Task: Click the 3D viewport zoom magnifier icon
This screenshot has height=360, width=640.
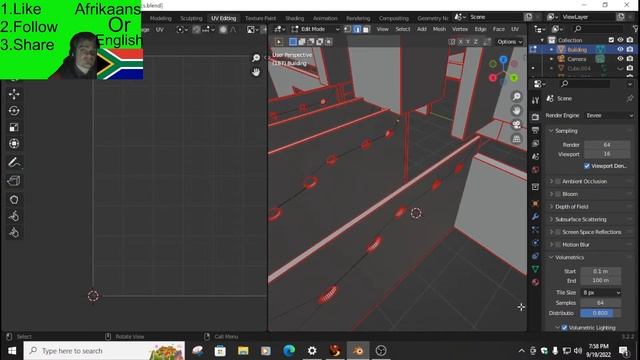Action: pyautogui.click(x=517, y=96)
